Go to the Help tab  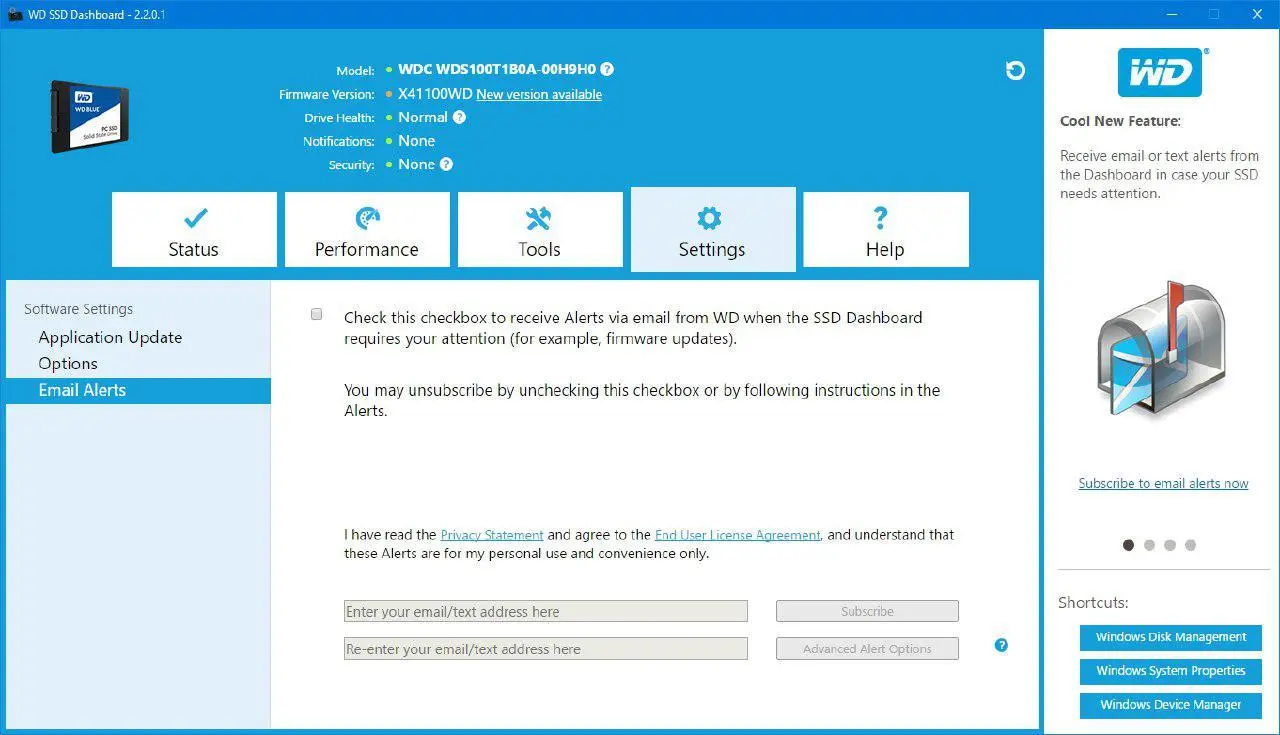(x=886, y=230)
